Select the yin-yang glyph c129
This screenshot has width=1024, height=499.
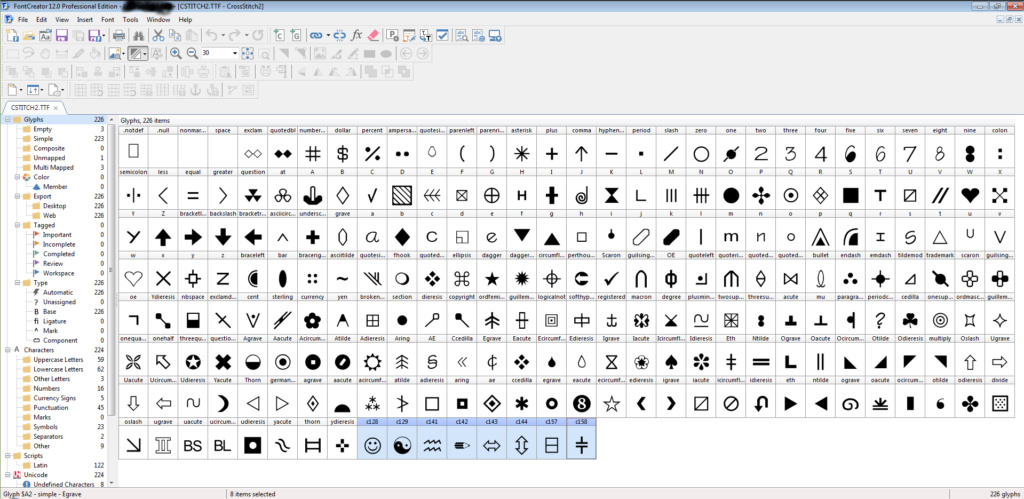point(402,443)
